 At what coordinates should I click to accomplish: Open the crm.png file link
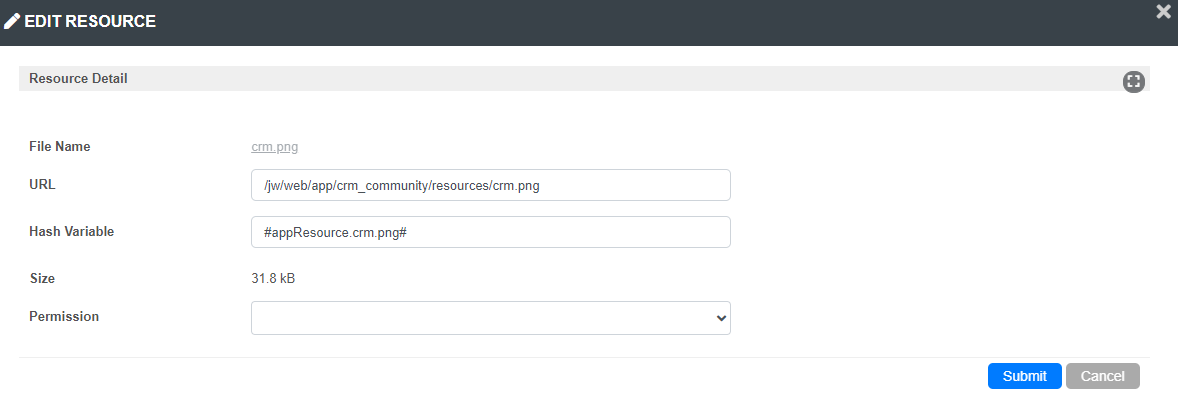click(x=274, y=147)
